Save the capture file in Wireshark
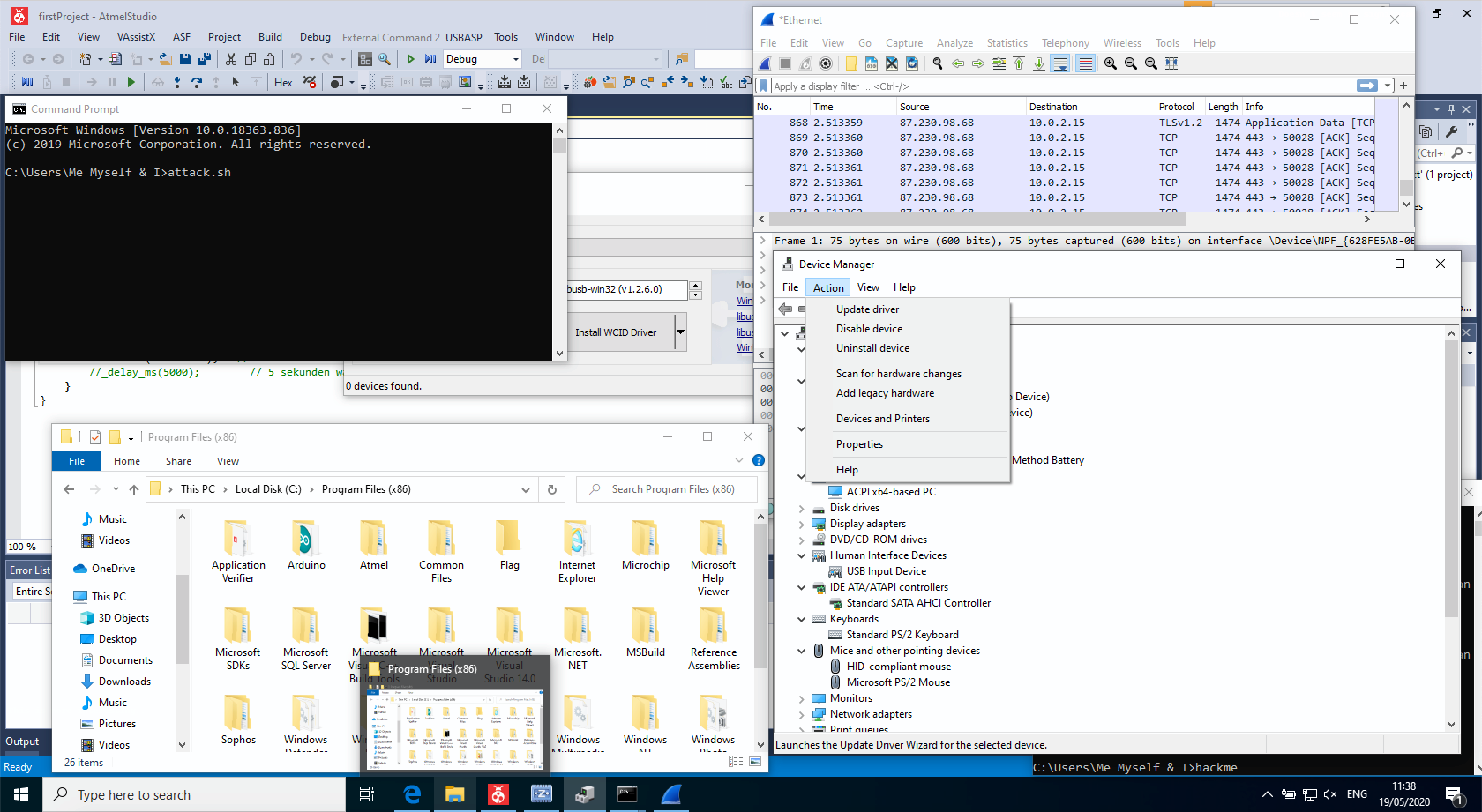1482x812 pixels. (x=872, y=63)
